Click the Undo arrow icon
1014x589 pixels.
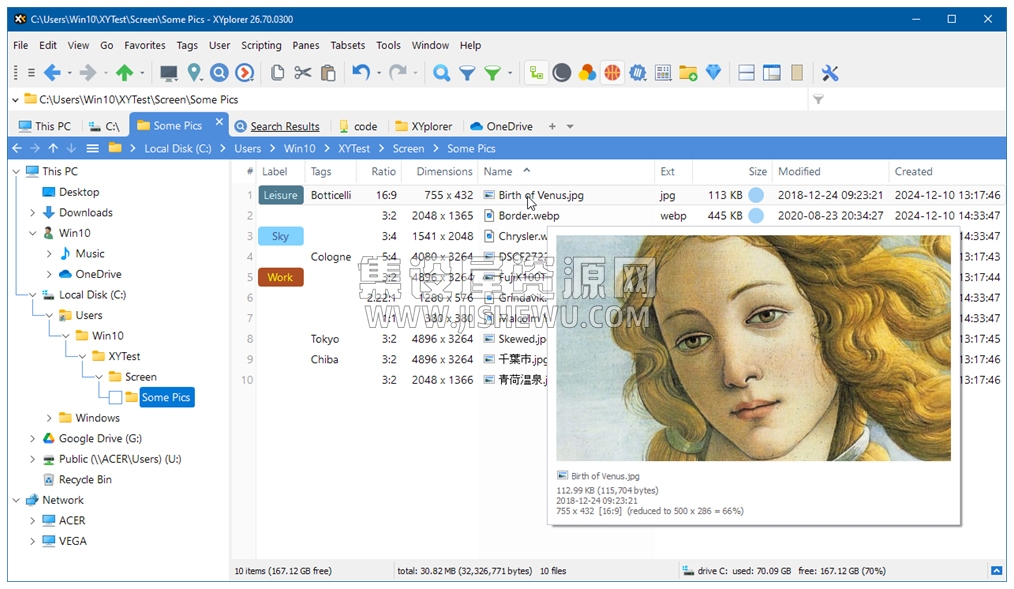coord(361,73)
